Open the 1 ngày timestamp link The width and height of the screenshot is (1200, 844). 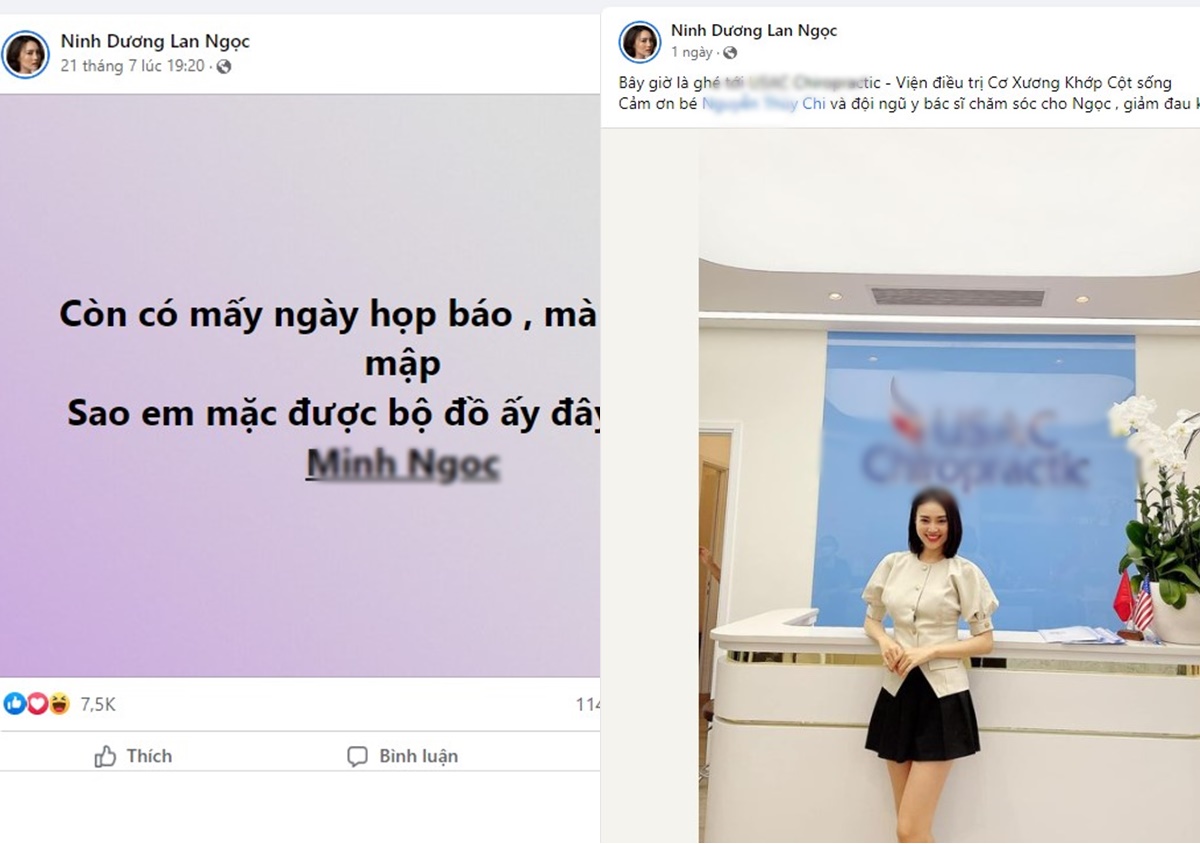pyautogui.click(x=692, y=52)
